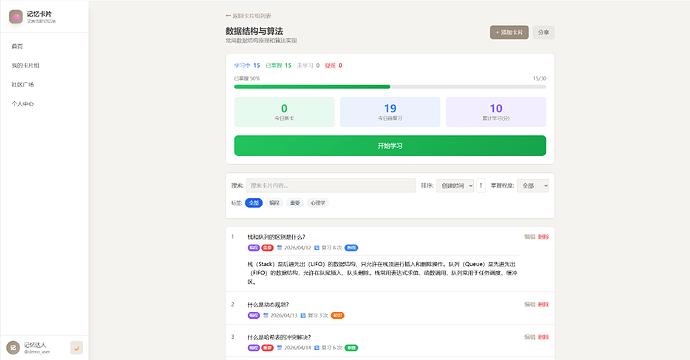Click calendar icon beside 2026/04/14
The height and width of the screenshot is (360, 690).
pyautogui.click(x=279, y=348)
